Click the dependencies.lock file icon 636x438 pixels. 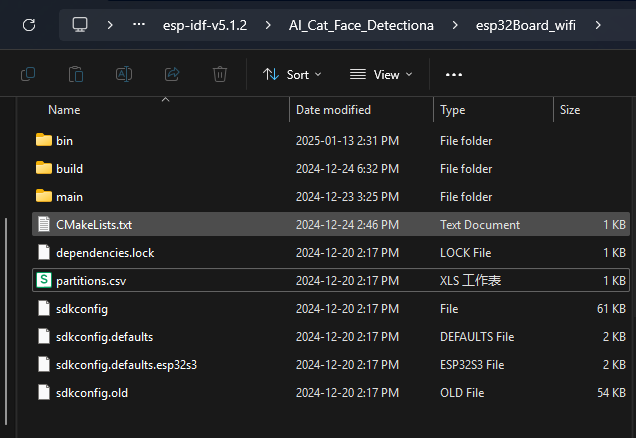(44, 252)
